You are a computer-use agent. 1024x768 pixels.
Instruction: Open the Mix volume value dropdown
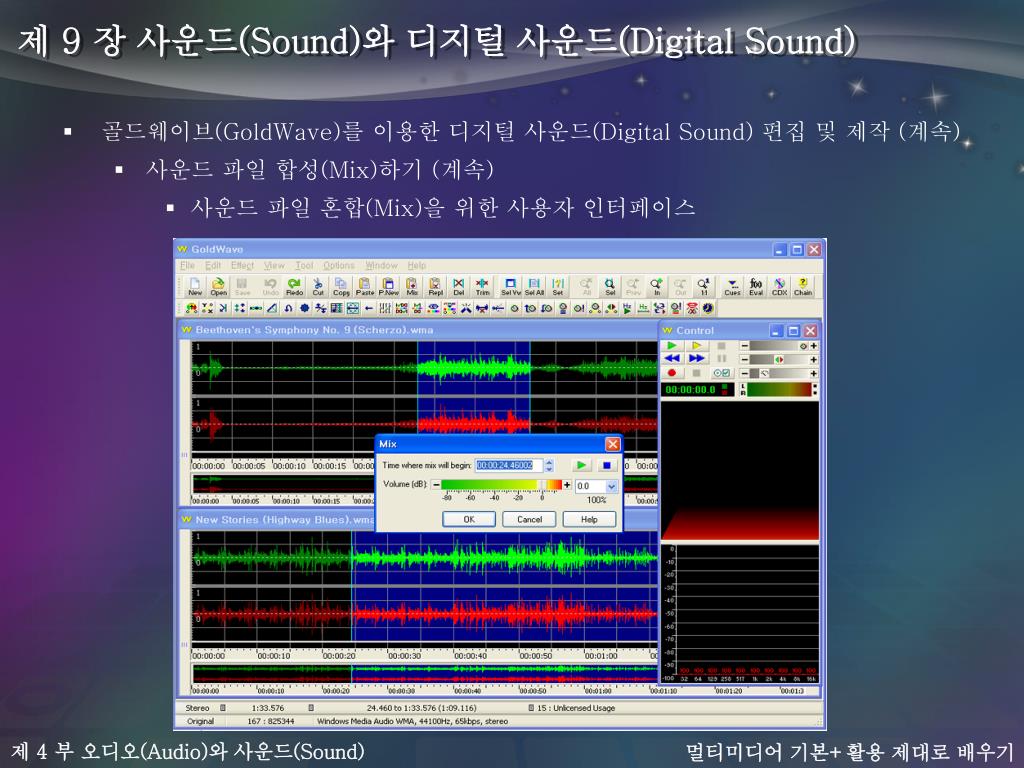pos(611,486)
